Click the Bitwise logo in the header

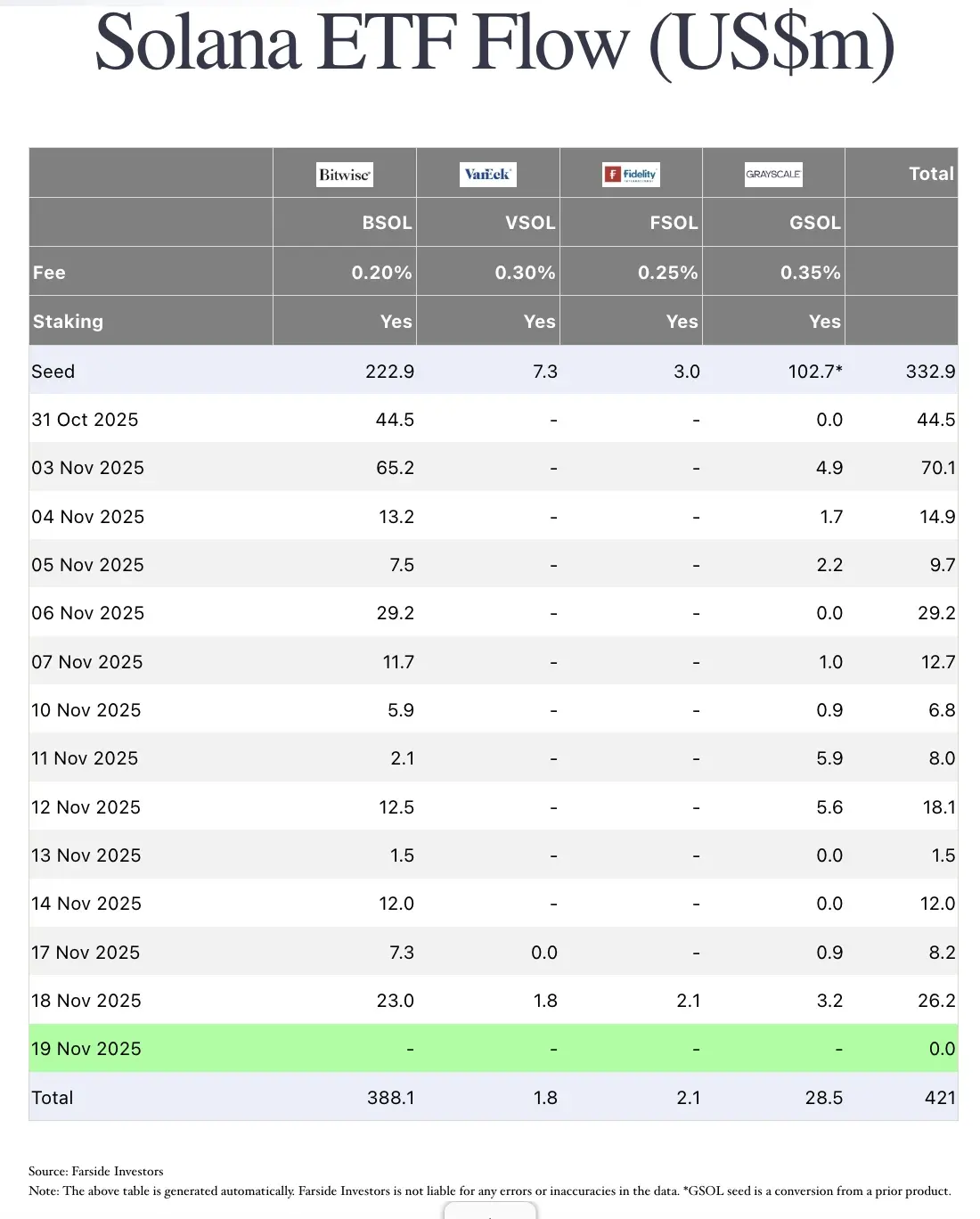[345, 175]
